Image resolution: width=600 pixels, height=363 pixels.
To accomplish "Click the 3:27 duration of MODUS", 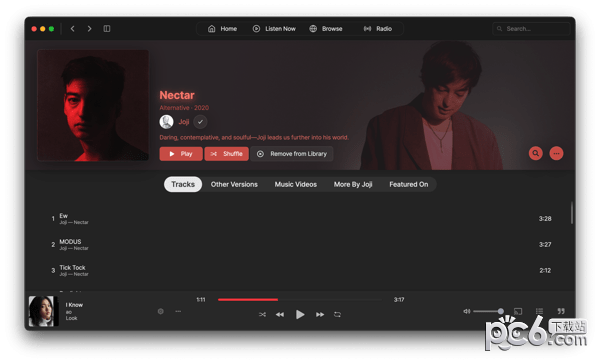I will (x=545, y=244).
